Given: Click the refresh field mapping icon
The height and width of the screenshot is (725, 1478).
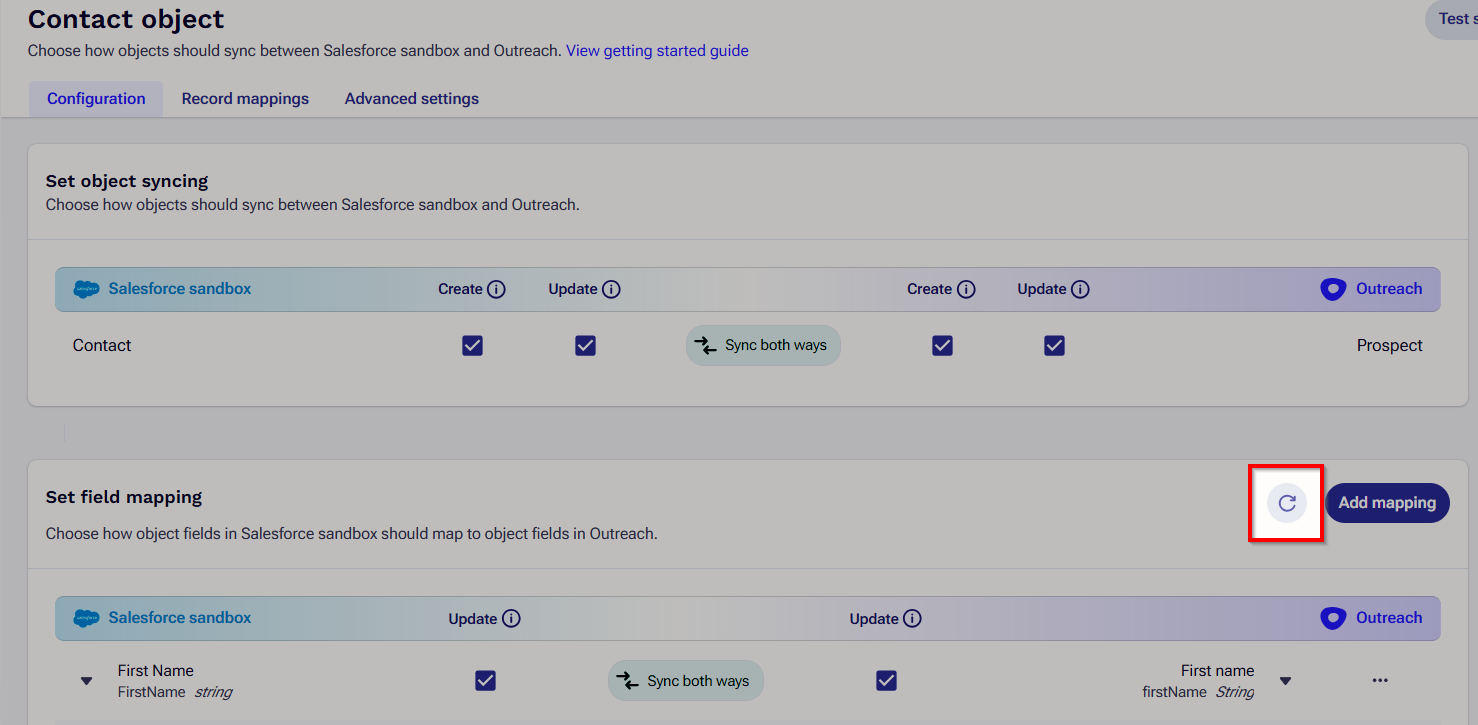Looking at the screenshot, I should pos(1287,503).
